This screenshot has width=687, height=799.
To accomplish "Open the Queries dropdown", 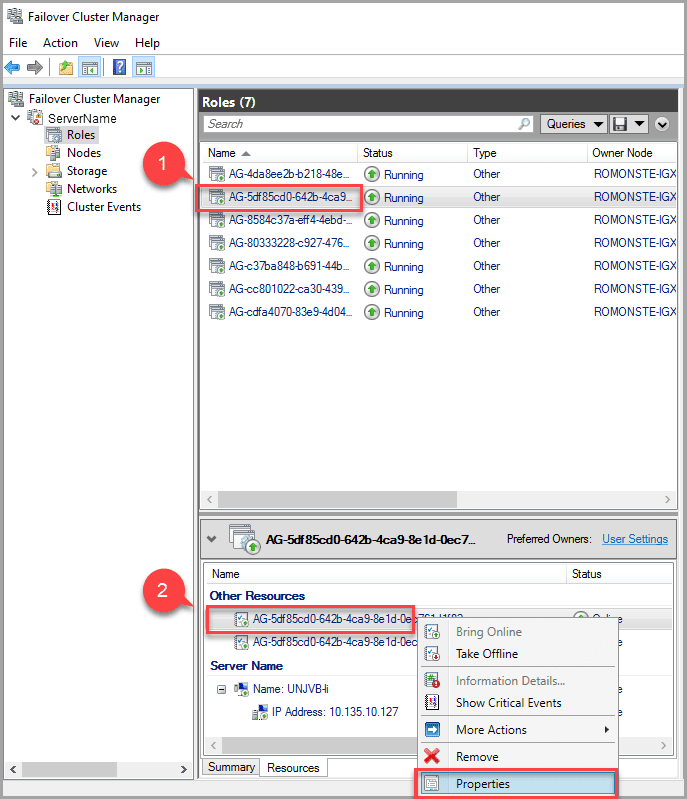I will pos(574,124).
